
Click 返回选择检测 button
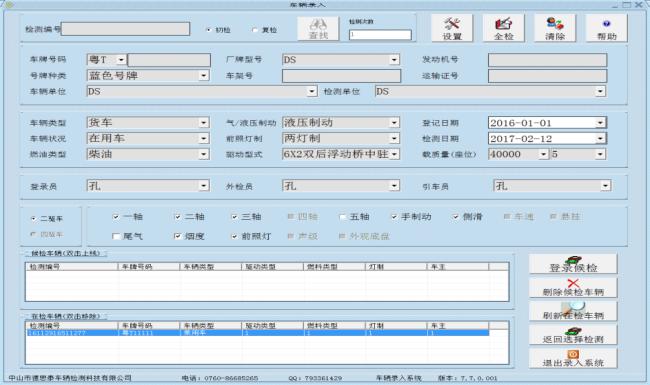(573, 335)
